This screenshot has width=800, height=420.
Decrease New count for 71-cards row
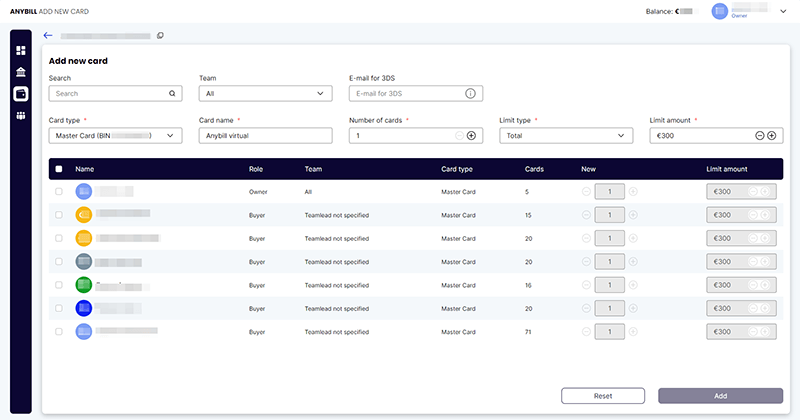click(x=586, y=332)
